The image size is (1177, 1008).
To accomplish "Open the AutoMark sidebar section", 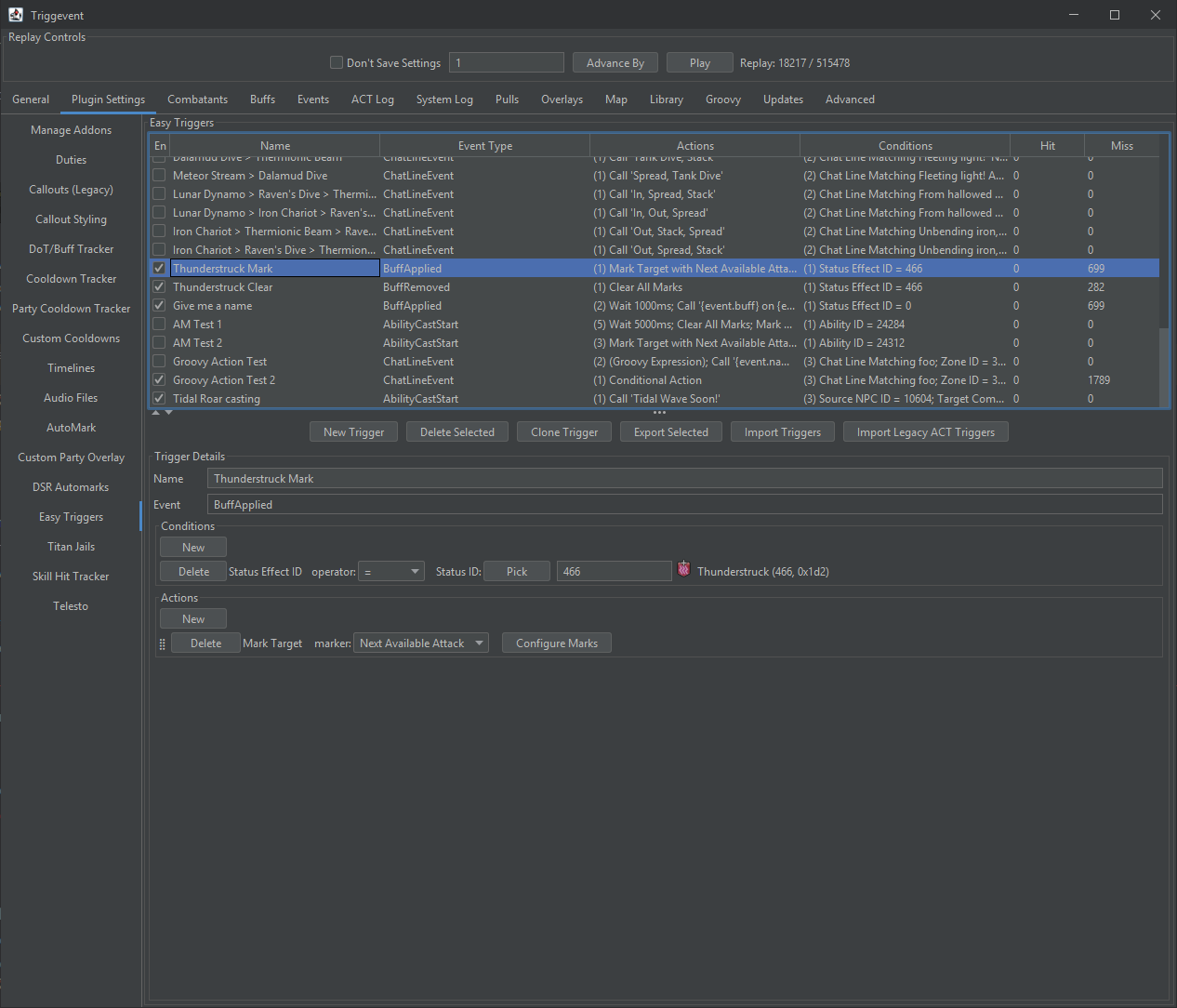I will coord(72,428).
